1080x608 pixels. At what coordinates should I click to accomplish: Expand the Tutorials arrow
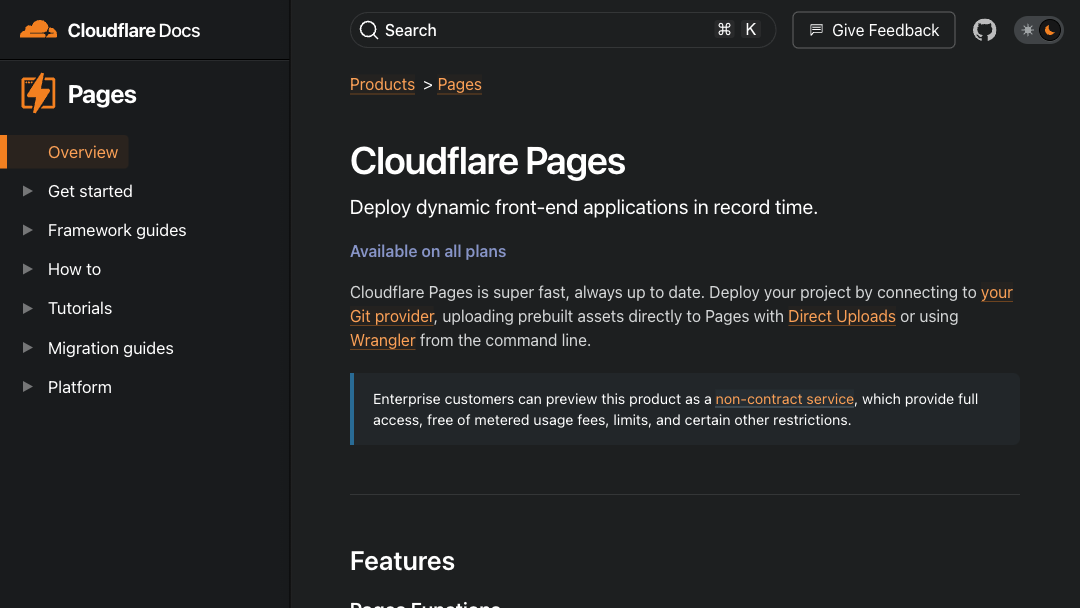(x=28, y=308)
